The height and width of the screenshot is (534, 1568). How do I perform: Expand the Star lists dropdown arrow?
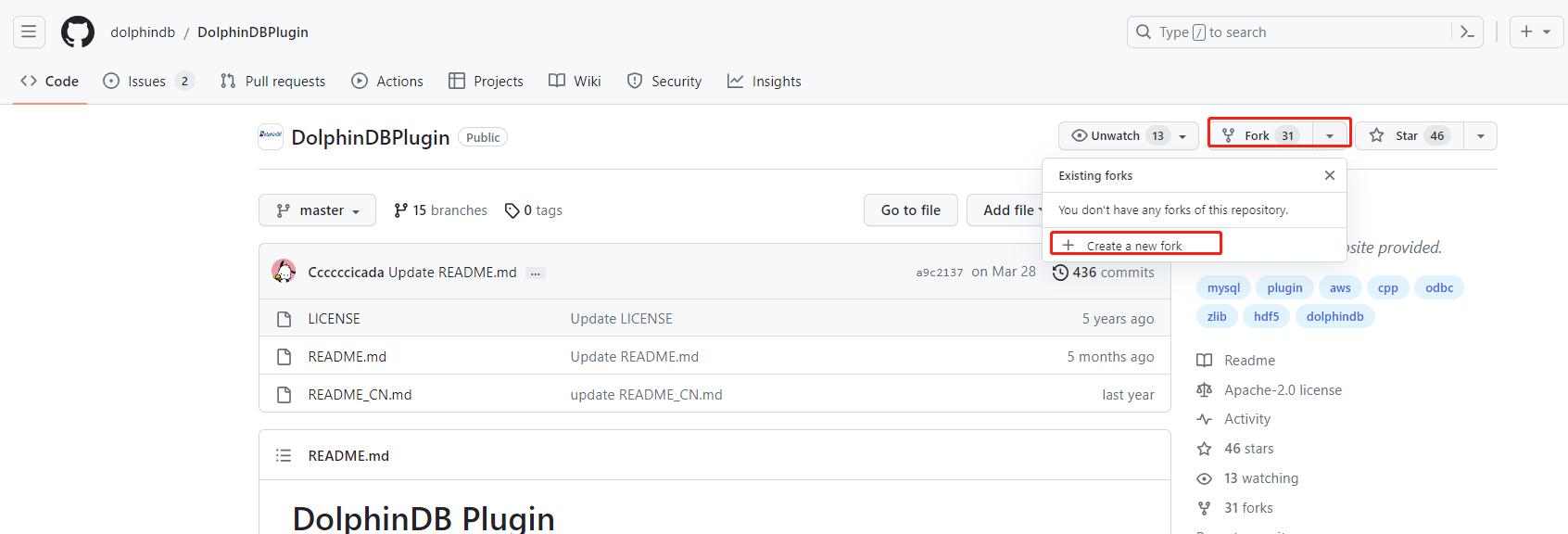(1481, 135)
